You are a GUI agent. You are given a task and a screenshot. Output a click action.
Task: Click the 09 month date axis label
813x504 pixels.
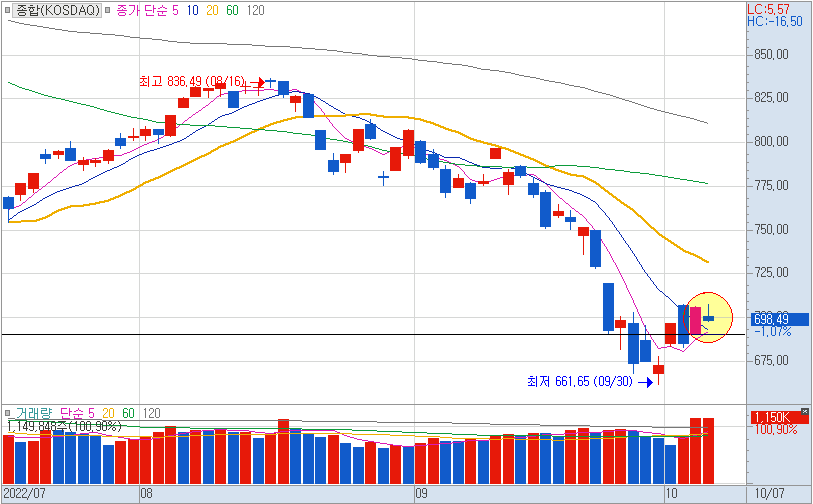(421, 493)
